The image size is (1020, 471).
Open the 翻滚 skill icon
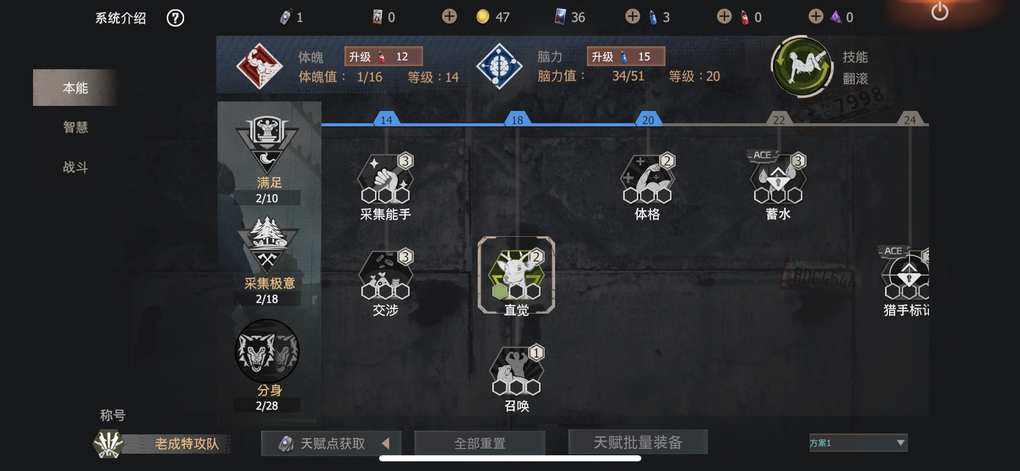point(801,67)
